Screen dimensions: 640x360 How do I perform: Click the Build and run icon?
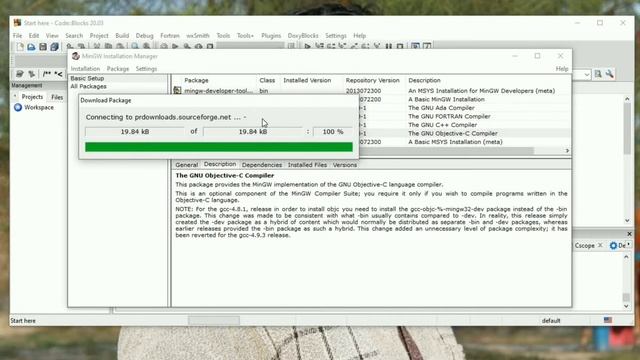point(187,47)
